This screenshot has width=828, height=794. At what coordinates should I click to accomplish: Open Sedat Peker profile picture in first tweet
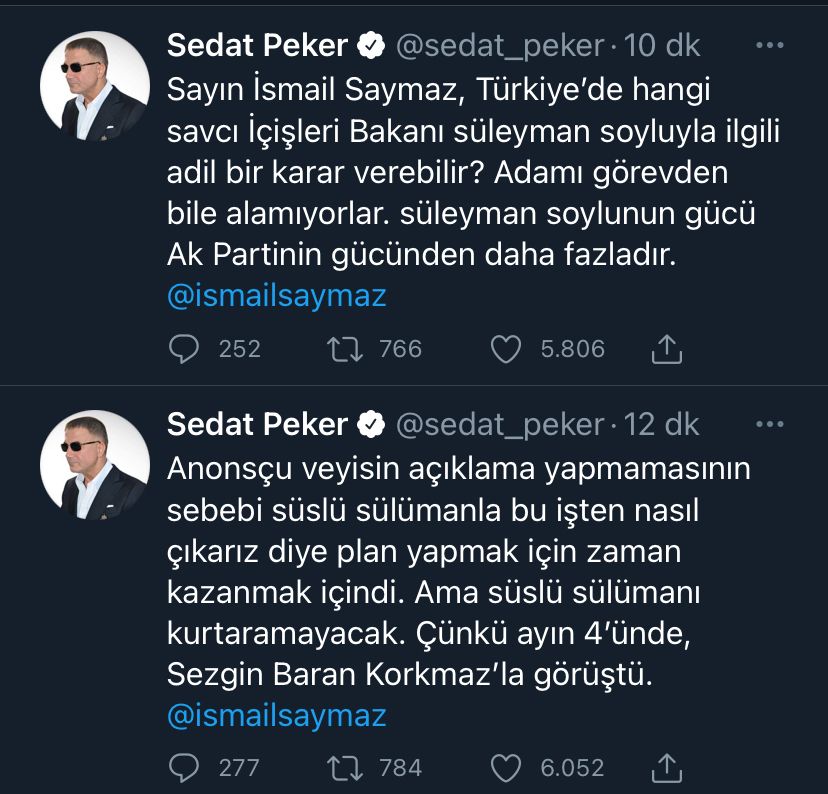pos(95,86)
